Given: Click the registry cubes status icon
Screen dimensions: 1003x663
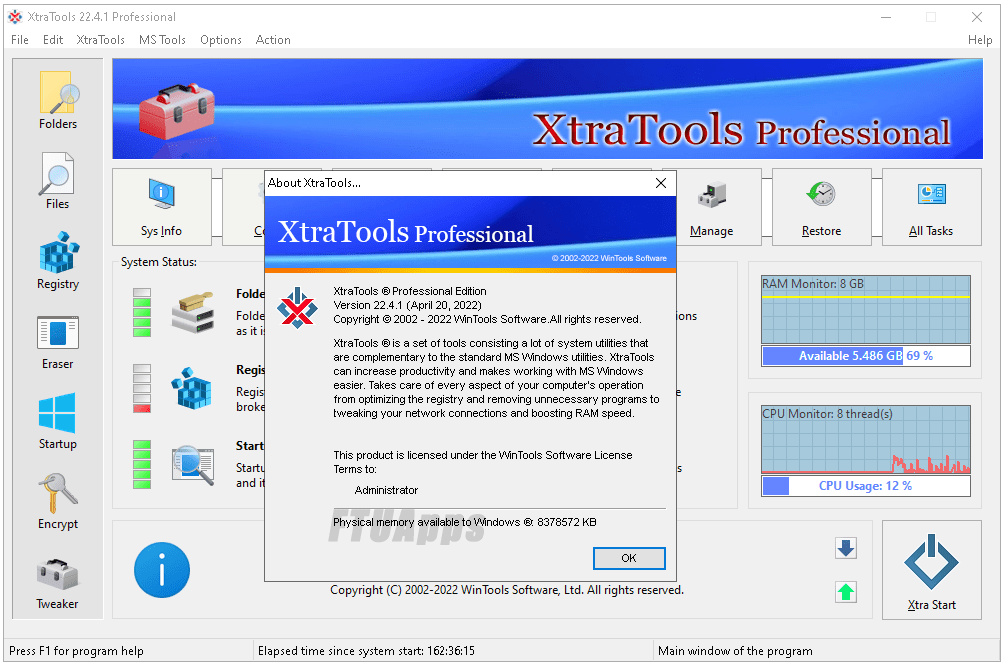Looking at the screenshot, I should click(x=191, y=388).
